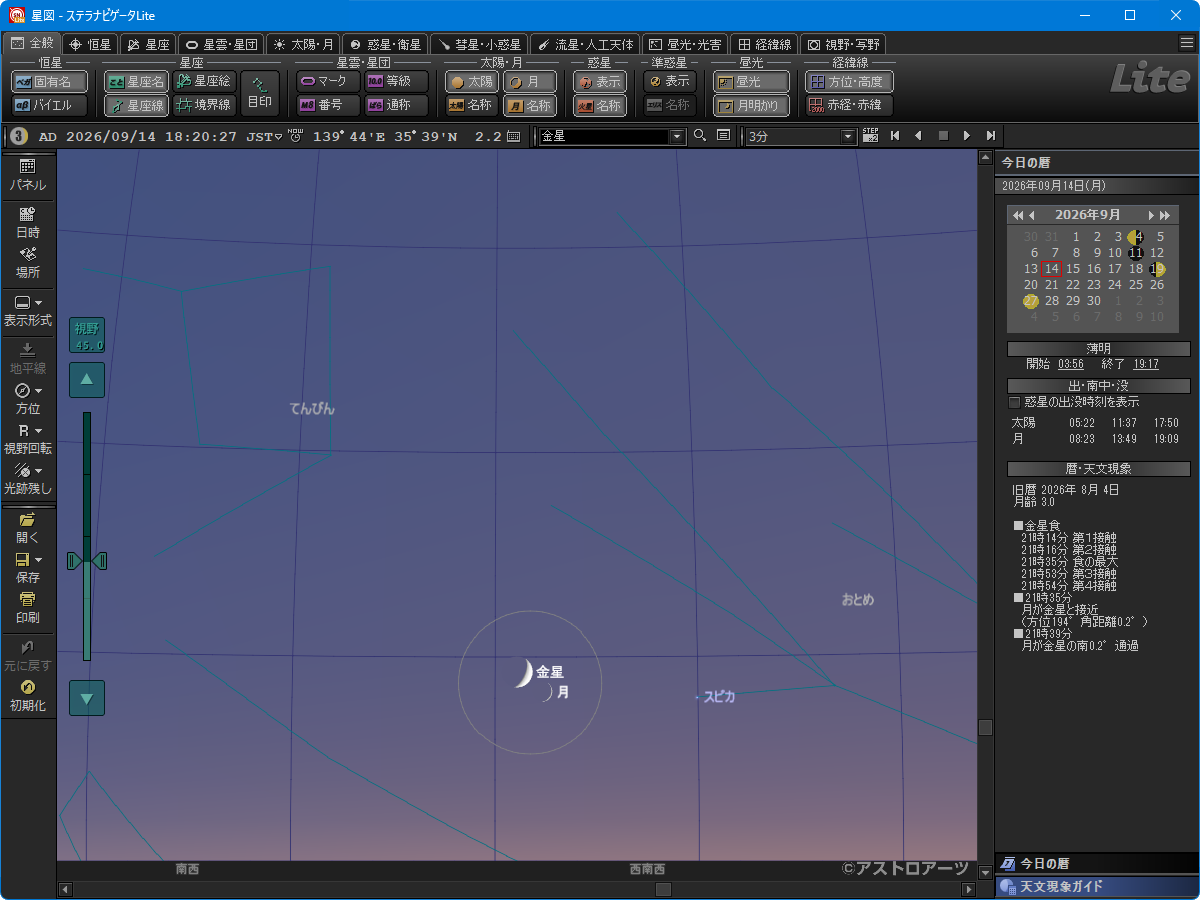Screen dimensions: 1200x900
Task: Toggle nebula 通称 common names
Action: [x=396, y=105]
